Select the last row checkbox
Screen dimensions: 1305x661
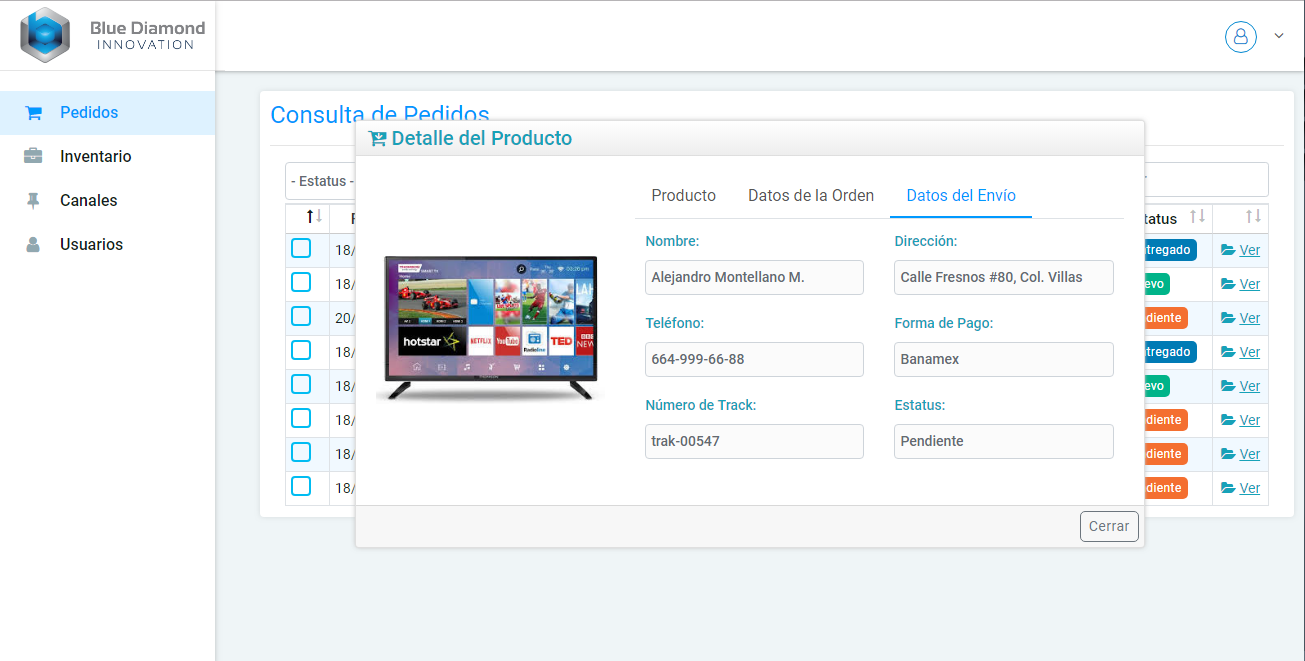301,487
